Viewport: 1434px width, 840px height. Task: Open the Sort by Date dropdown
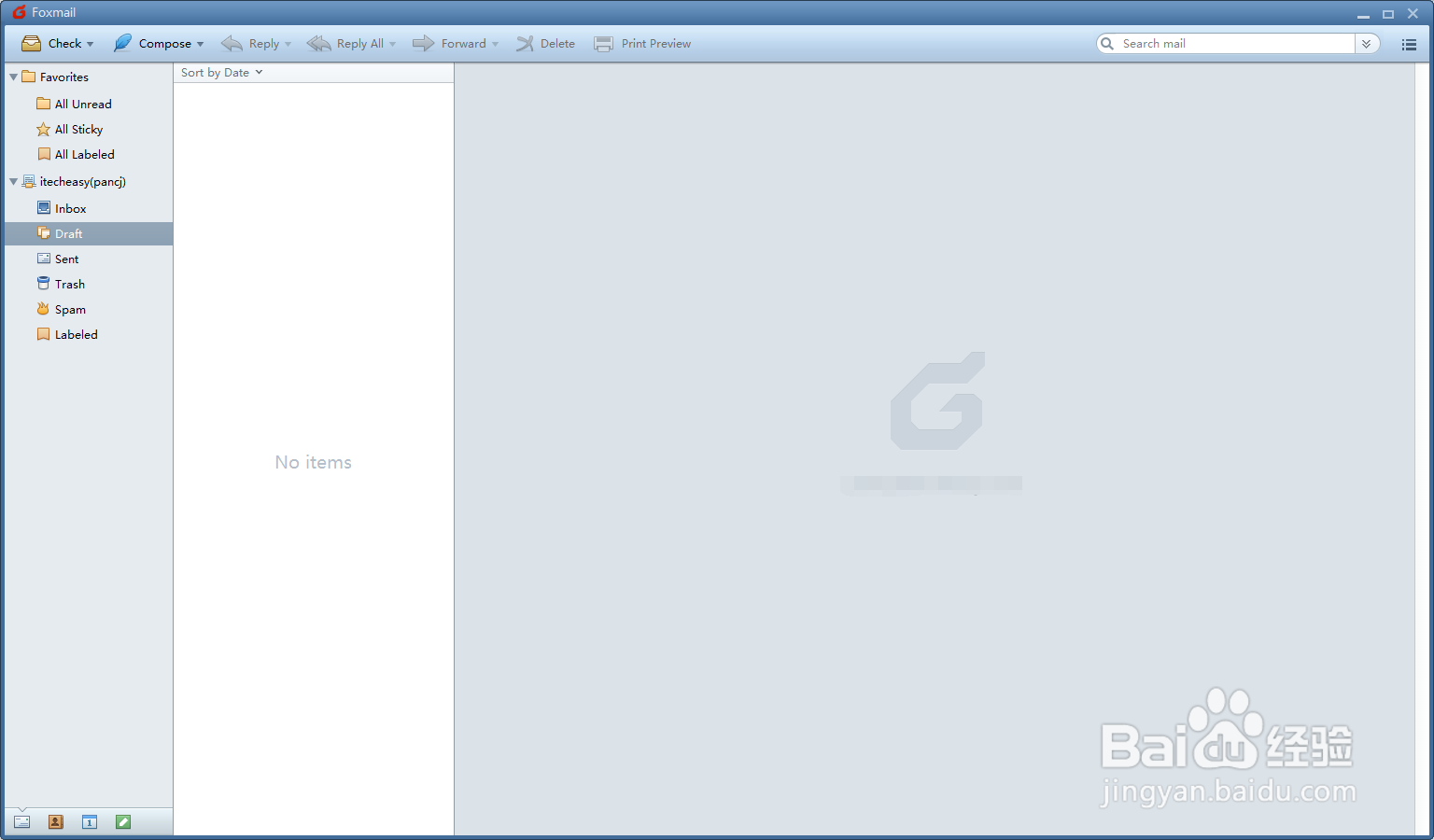[222, 73]
